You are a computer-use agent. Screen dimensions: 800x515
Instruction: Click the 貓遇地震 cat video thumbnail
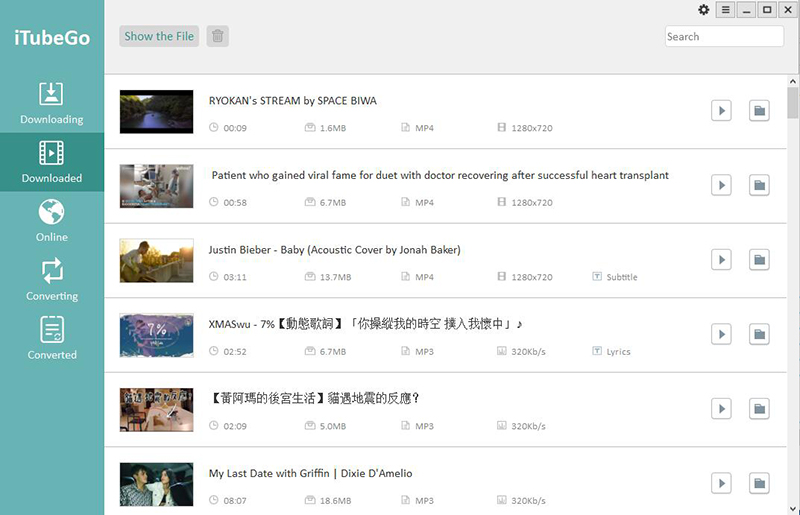click(x=157, y=410)
